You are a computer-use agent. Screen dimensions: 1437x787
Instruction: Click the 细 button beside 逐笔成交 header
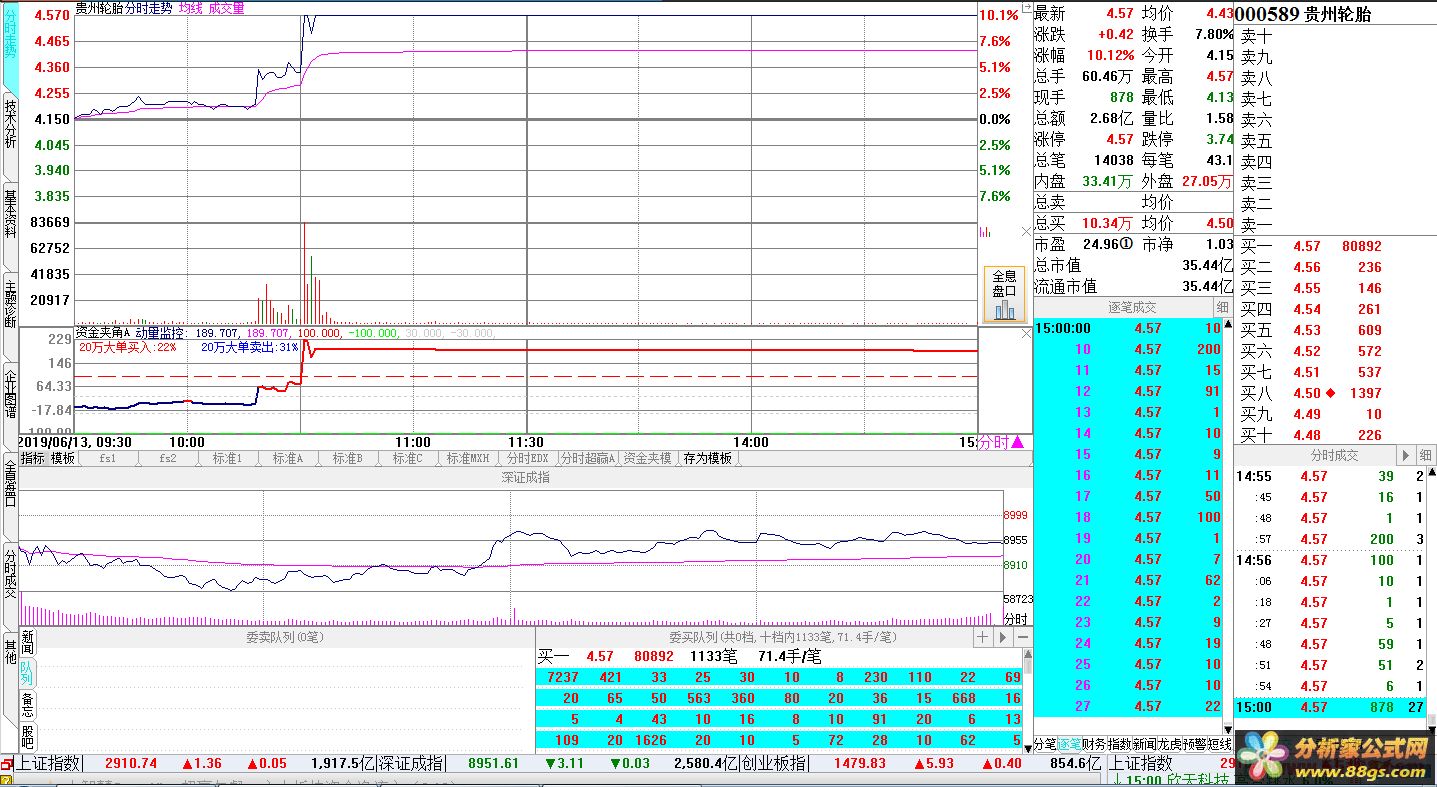1223,307
